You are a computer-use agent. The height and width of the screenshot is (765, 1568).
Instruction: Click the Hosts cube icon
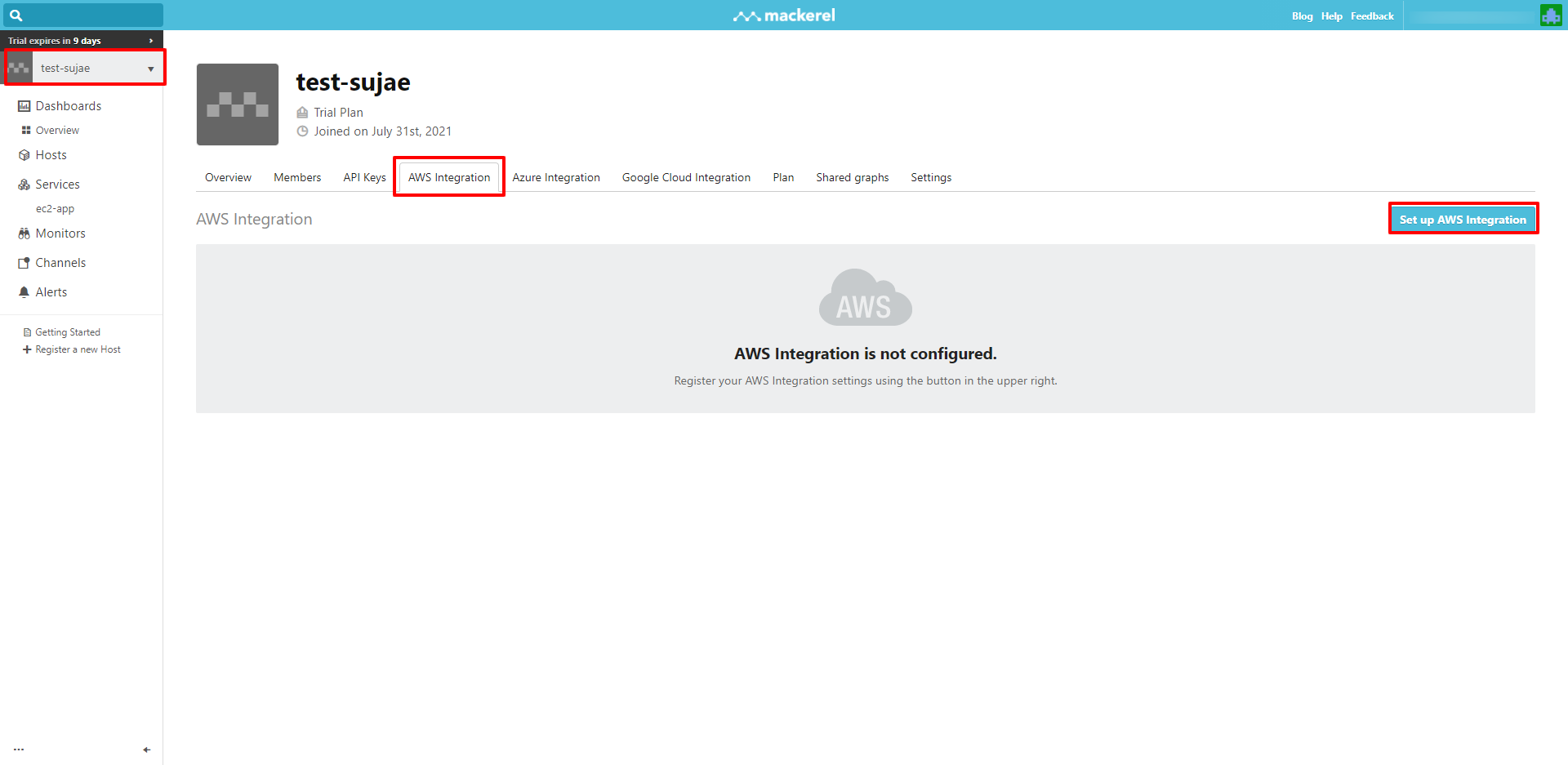[x=24, y=155]
